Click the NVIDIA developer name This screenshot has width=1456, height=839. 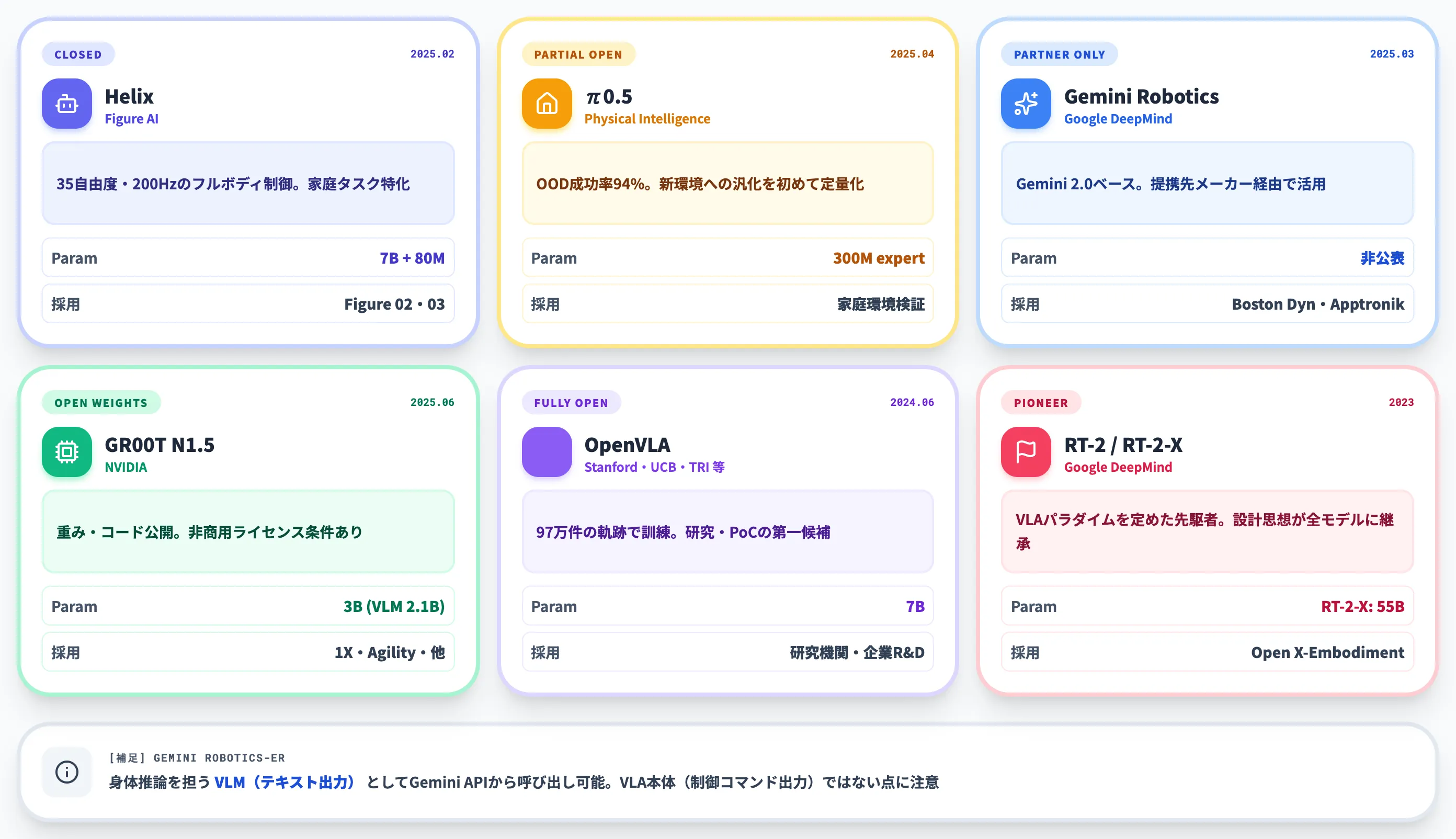point(126,467)
